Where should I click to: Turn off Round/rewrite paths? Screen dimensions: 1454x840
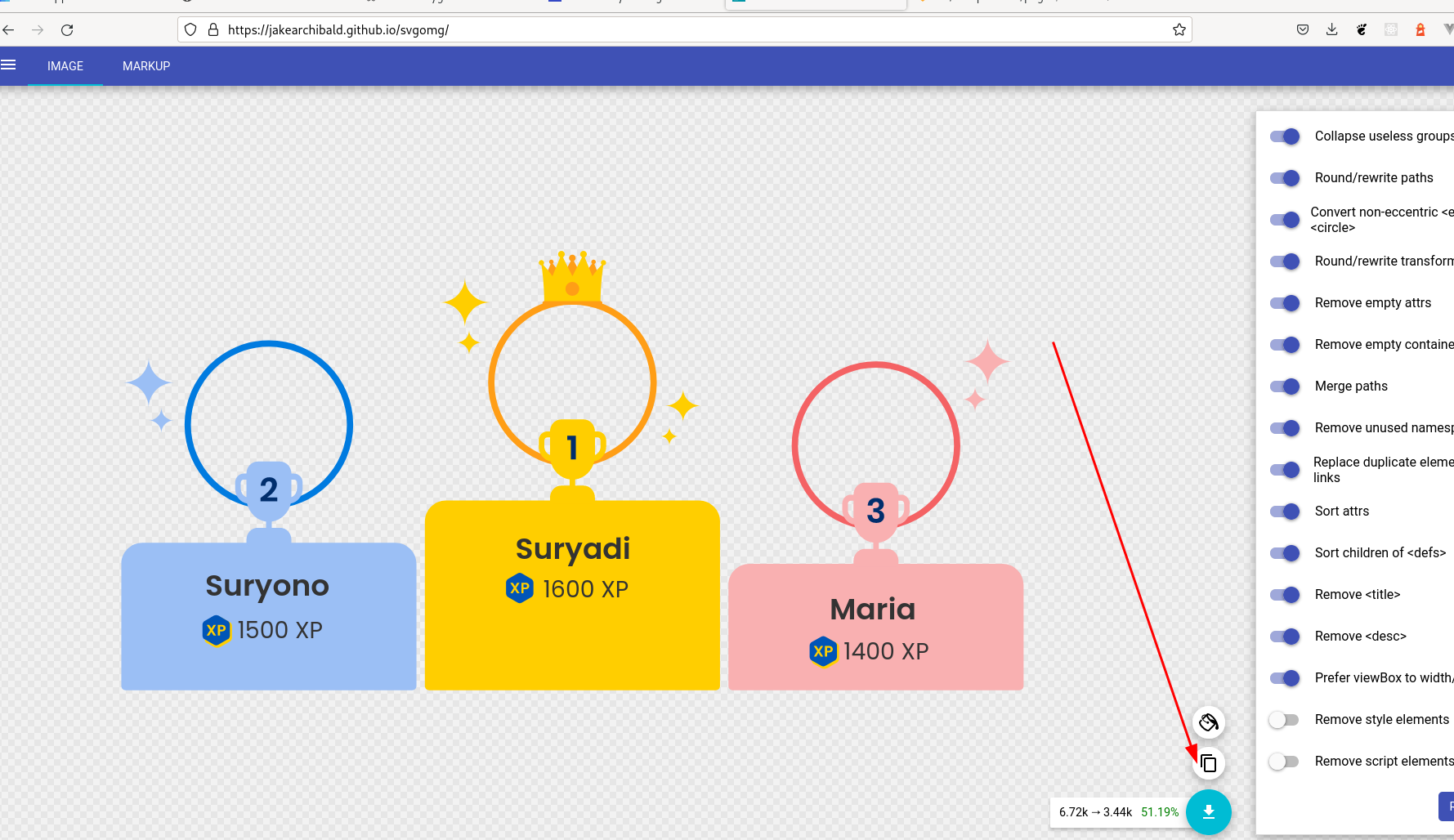(1285, 178)
